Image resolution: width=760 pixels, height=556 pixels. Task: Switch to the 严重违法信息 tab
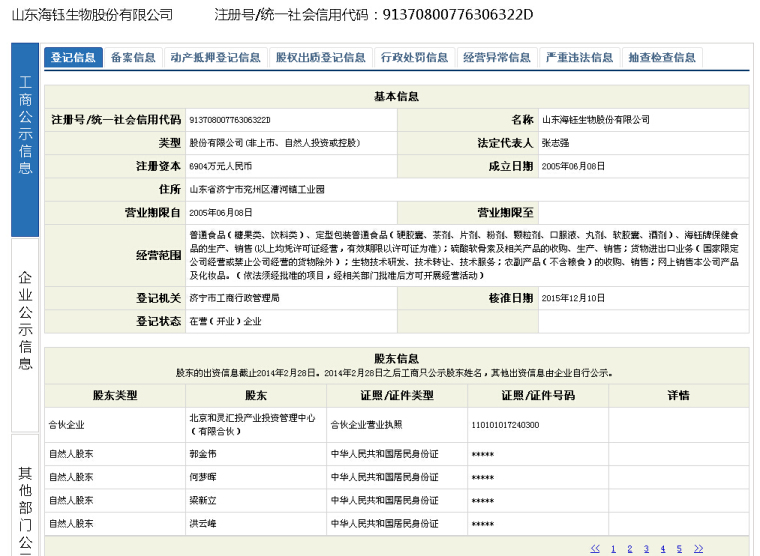click(x=579, y=57)
